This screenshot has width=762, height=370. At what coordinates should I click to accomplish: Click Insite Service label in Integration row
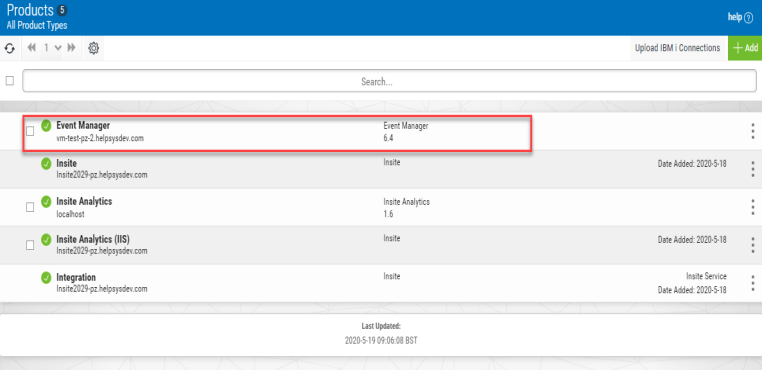[x=706, y=276]
